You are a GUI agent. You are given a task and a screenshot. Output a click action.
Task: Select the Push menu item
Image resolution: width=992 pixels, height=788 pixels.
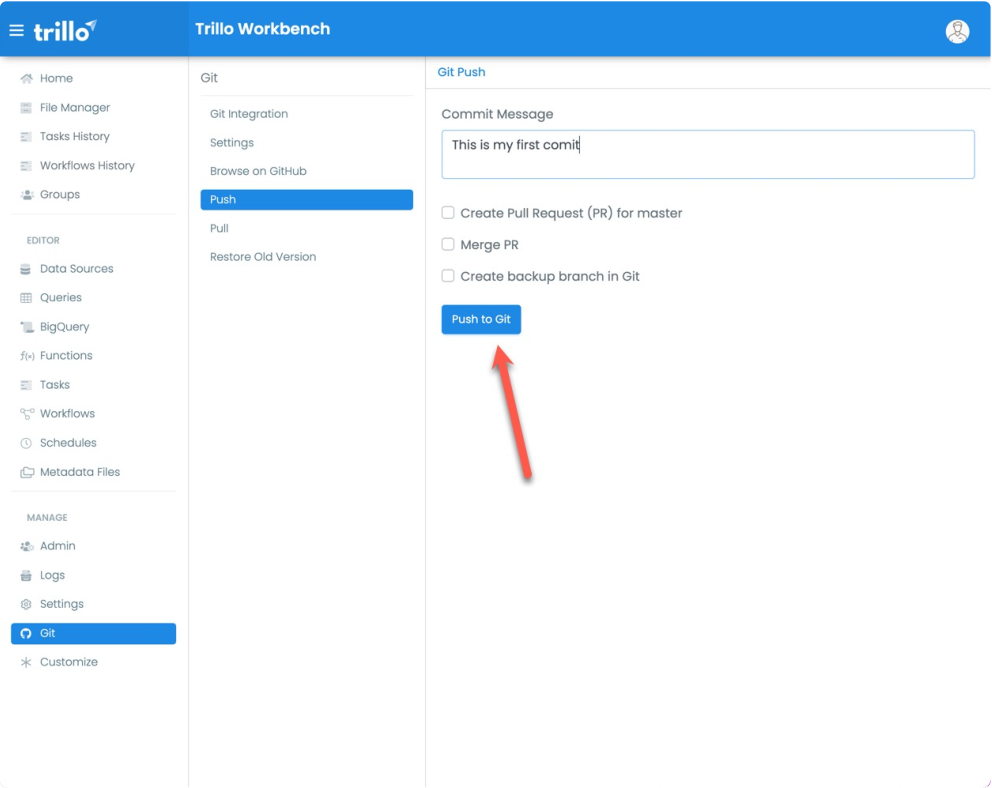pyautogui.click(x=307, y=200)
